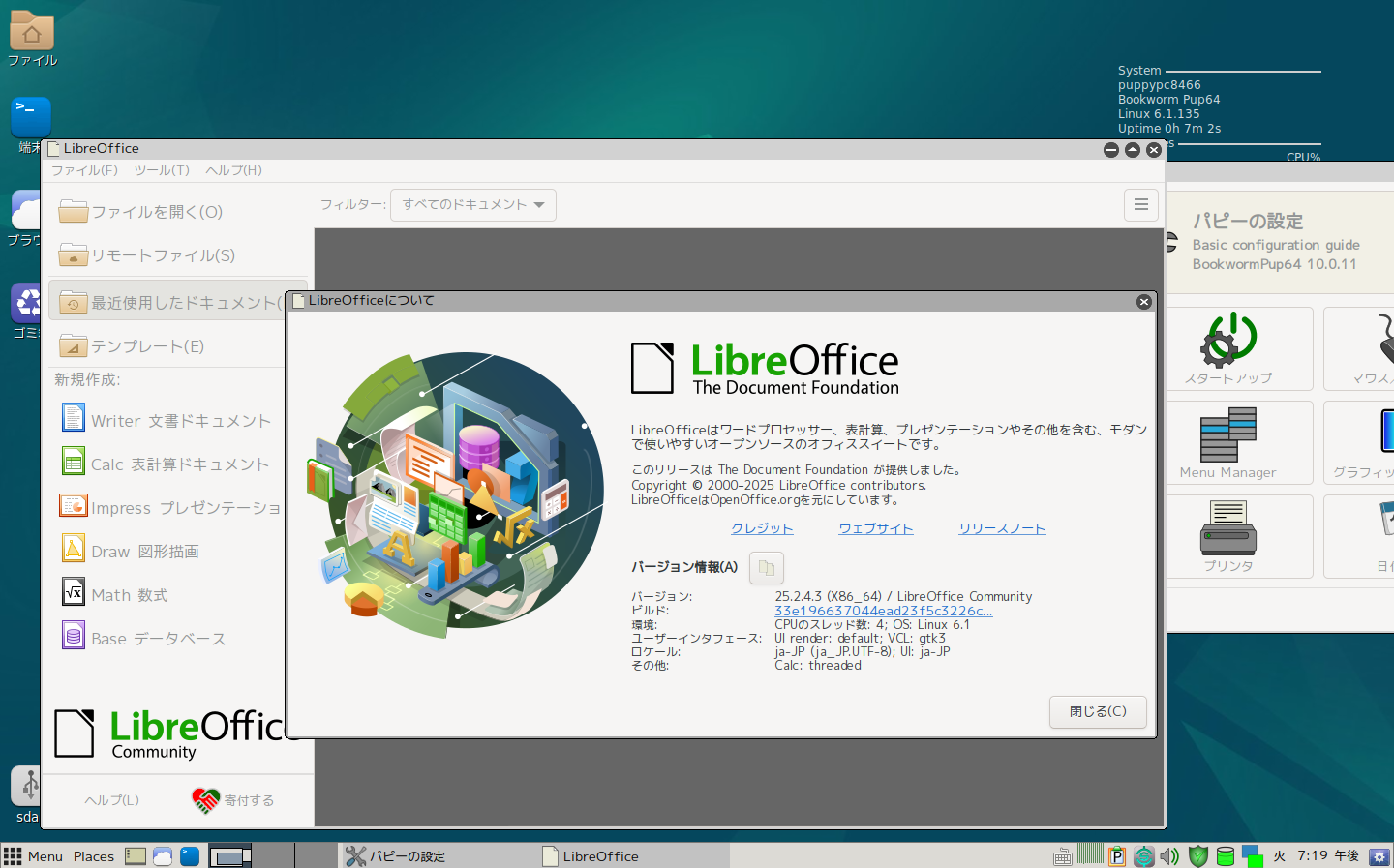The width and height of the screenshot is (1394, 868).
Task: Close the LibreOfficeについて dialog with X
Action: pyautogui.click(x=1143, y=302)
